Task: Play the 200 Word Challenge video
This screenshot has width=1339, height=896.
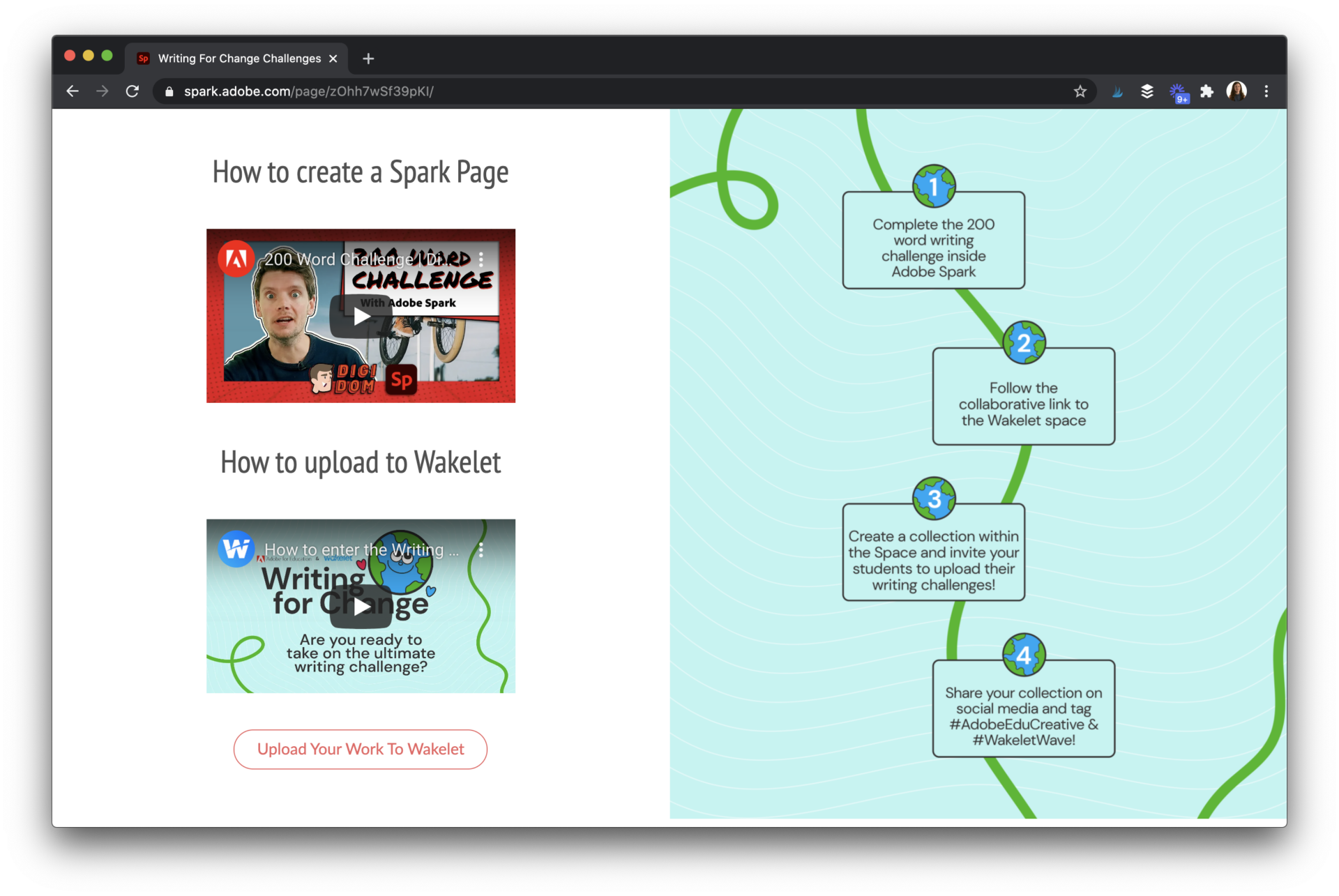Action: 361,317
